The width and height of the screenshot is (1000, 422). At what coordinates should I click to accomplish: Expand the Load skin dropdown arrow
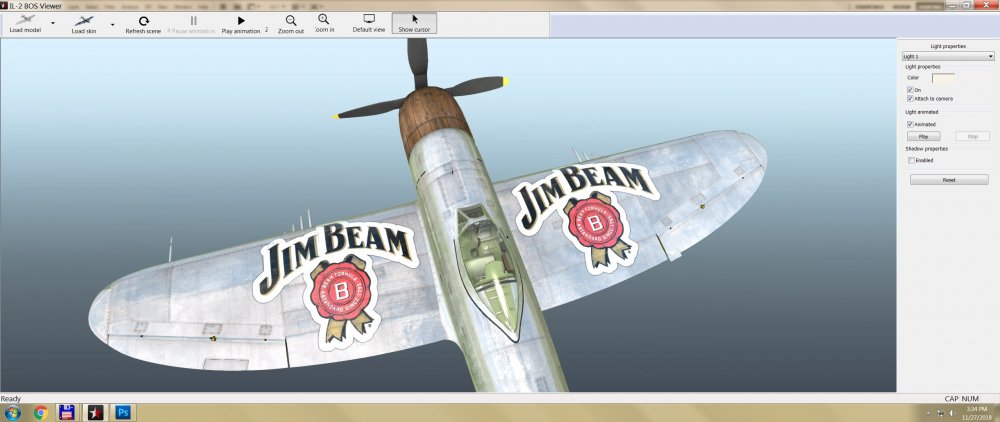[x=112, y=24]
